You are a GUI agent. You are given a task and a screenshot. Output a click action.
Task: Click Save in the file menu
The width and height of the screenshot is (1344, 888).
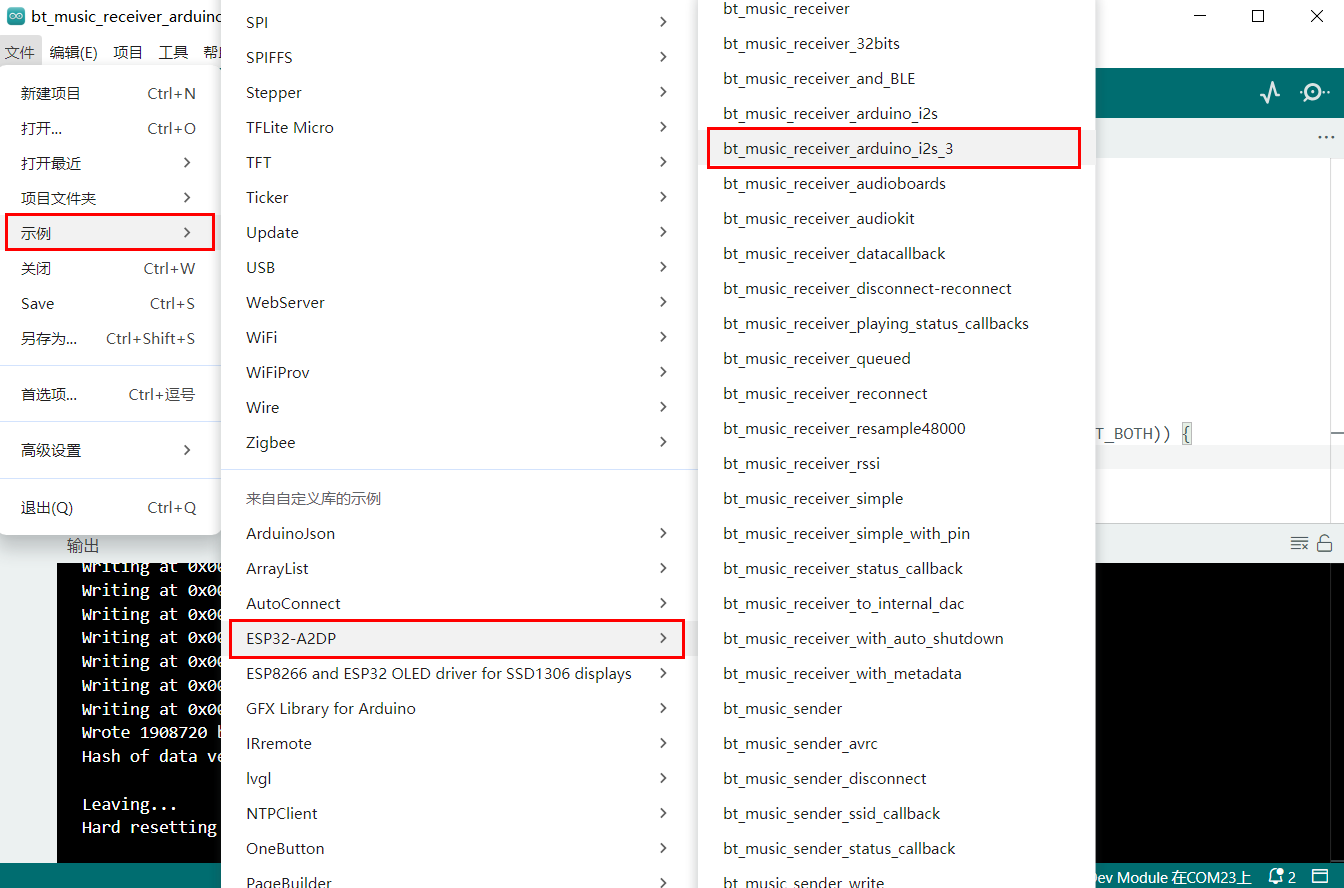click(x=109, y=303)
